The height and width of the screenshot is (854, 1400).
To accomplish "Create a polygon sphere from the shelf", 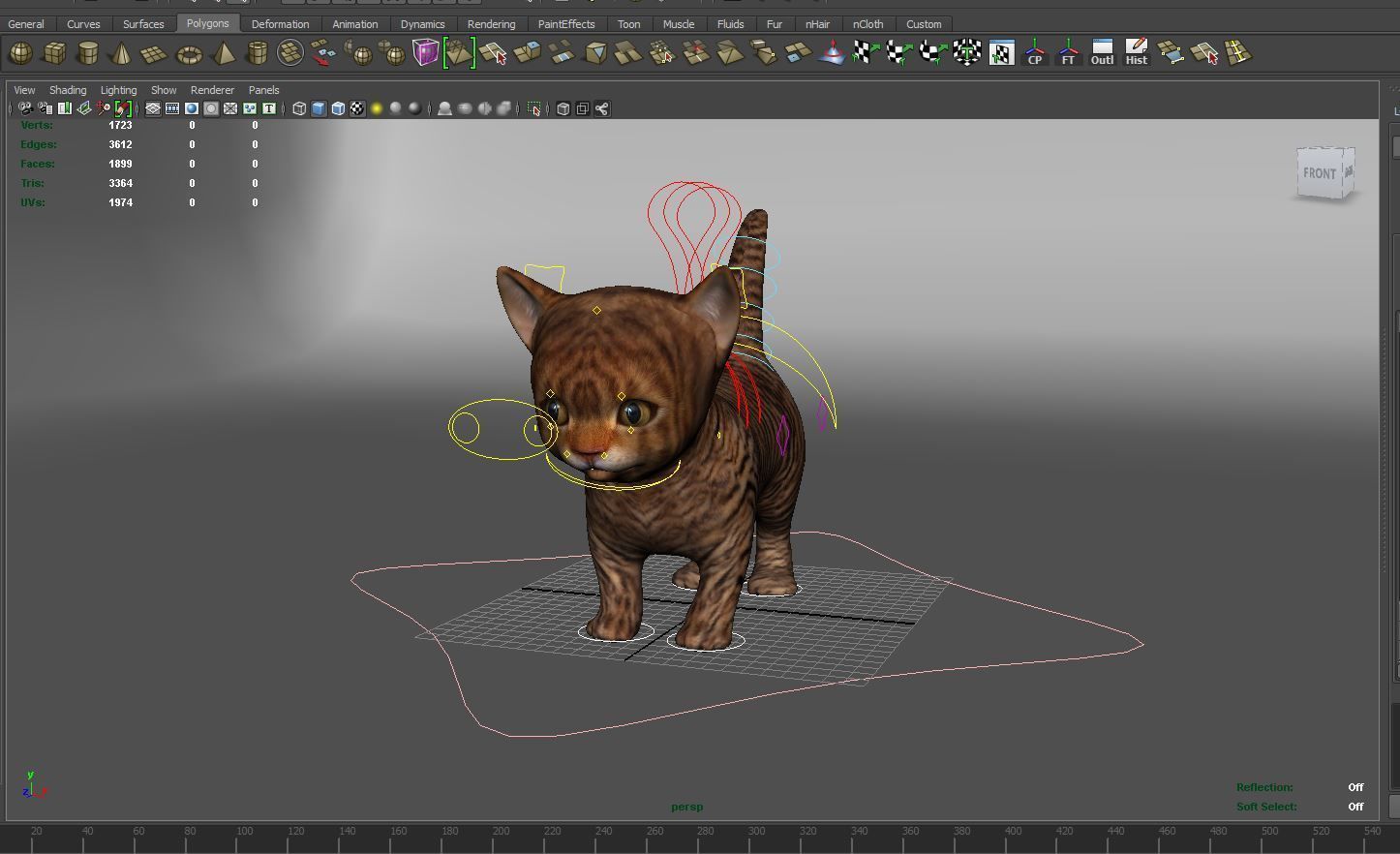I will point(20,53).
